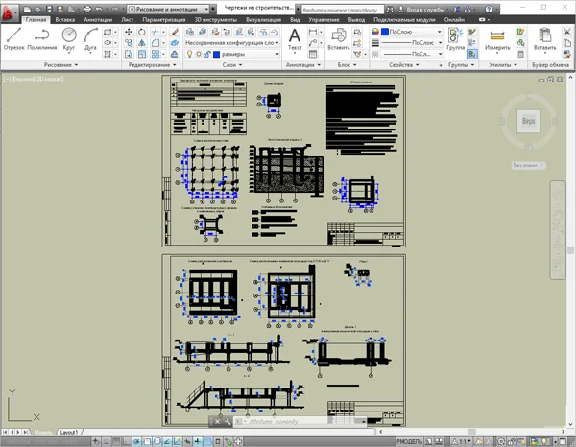Viewport: 576px width, 447px height.
Task: Switch to the Layout1 sheet tab
Action: [x=69, y=432]
